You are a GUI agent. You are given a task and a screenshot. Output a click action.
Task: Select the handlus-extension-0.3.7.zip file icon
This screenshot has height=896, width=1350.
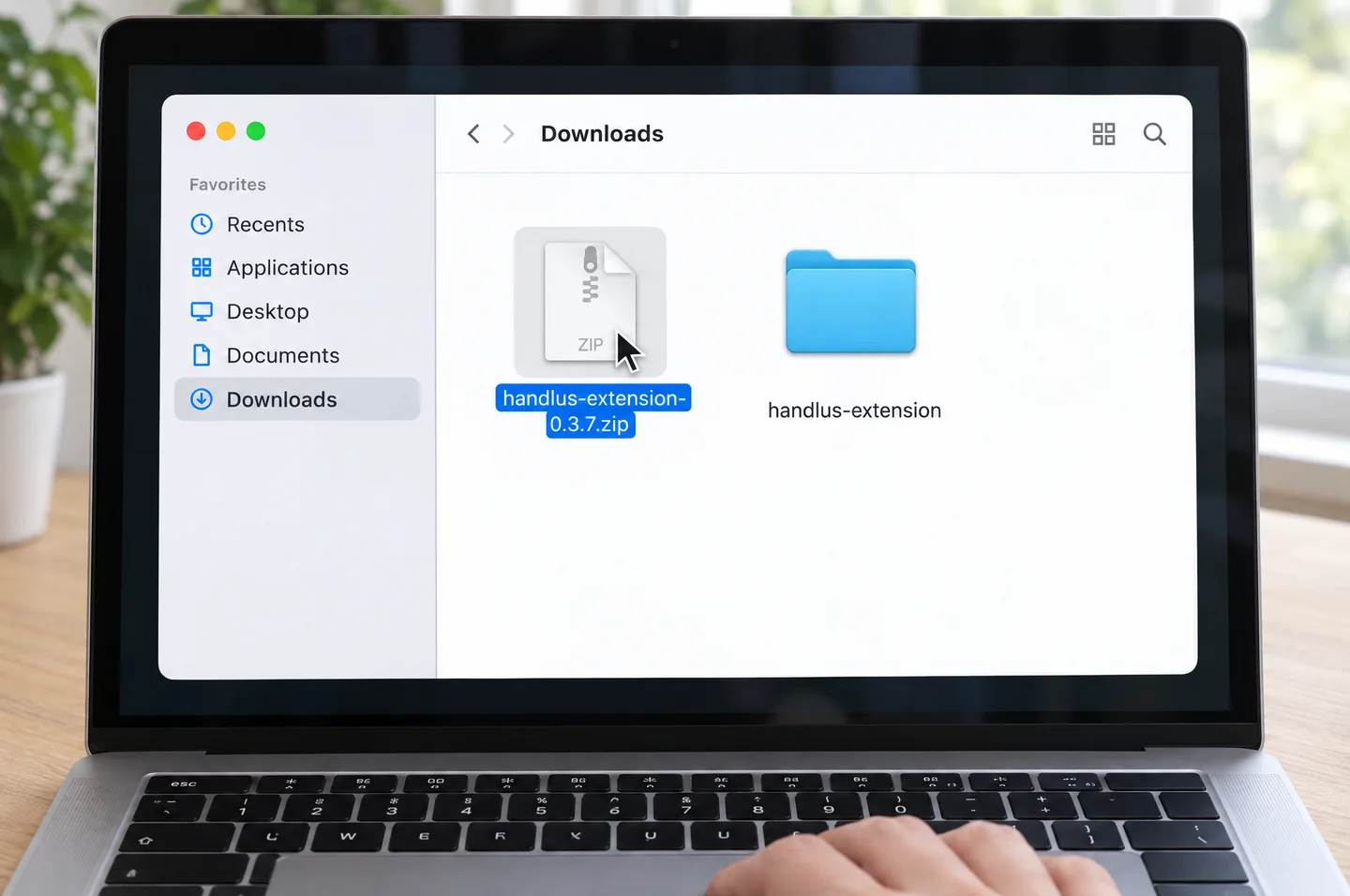click(591, 302)
